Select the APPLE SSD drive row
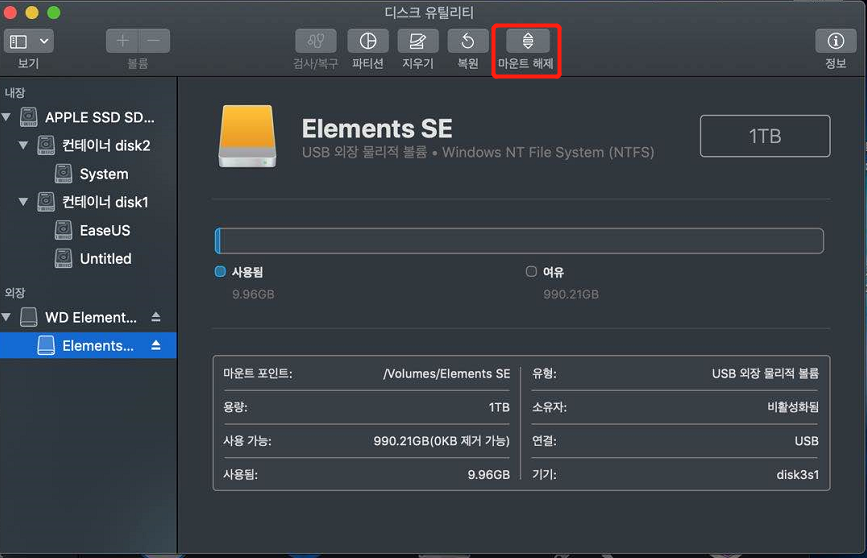 88,117
